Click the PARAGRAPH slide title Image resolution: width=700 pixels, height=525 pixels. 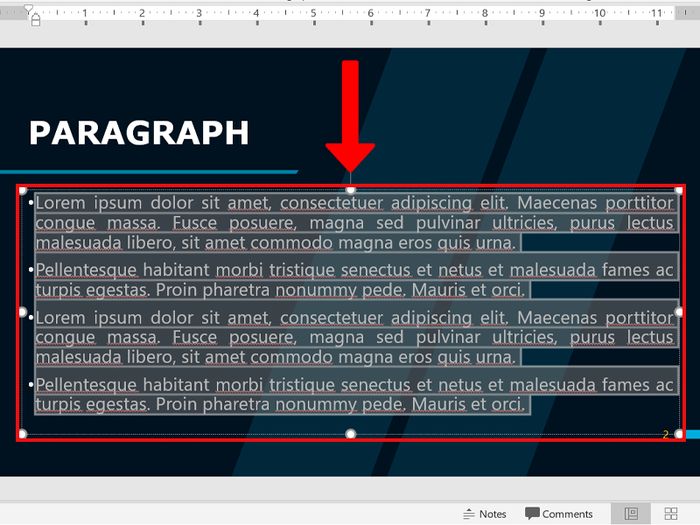click(x=139, y=133)
